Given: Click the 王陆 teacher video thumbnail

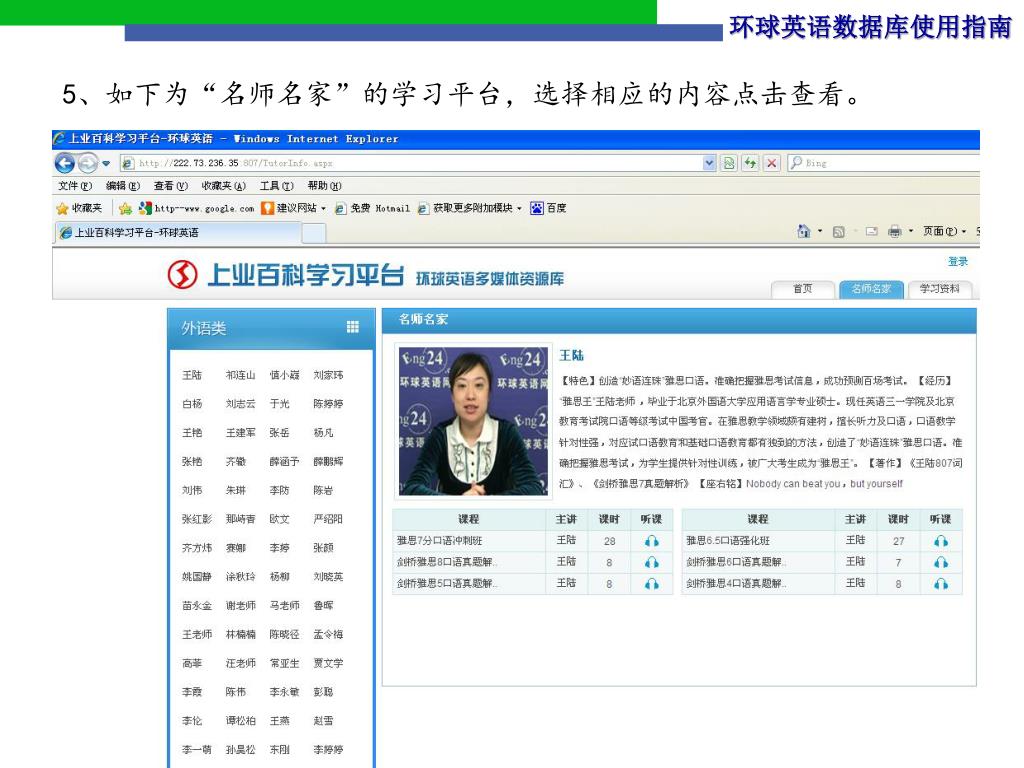Looking at the screenshot, I should coord(473,421).
